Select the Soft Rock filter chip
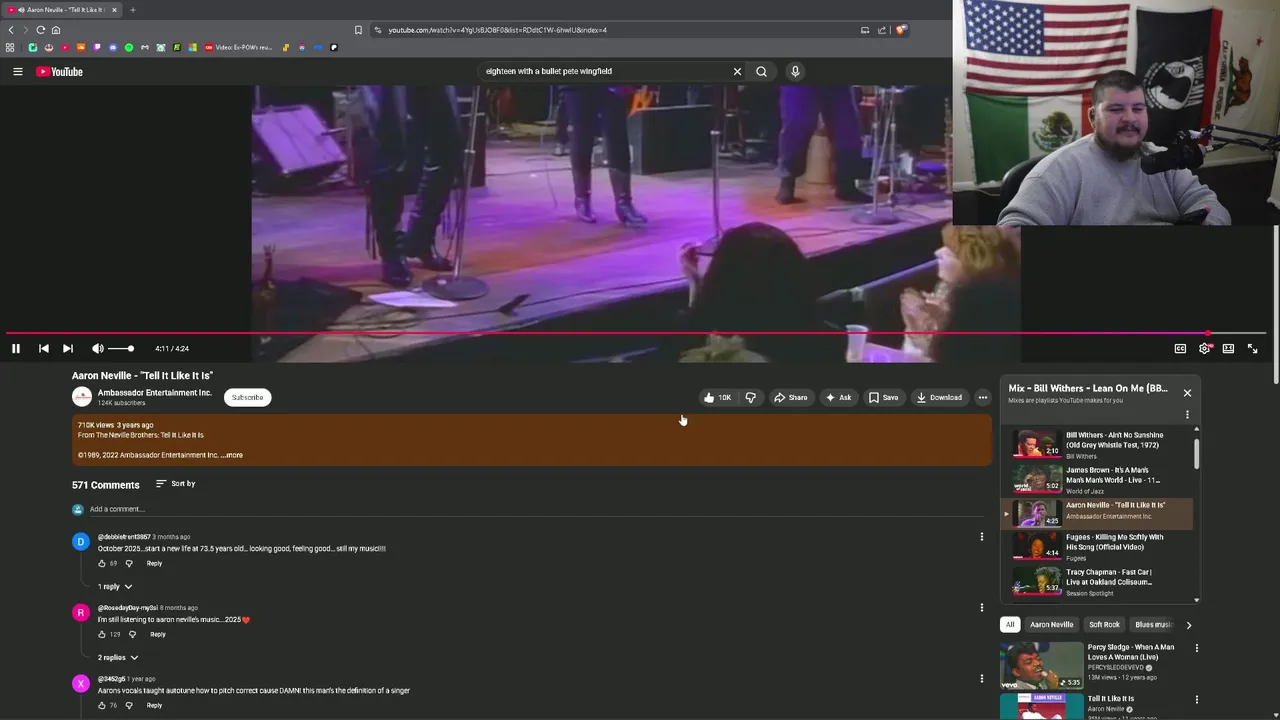Viewport: 1280px width, 720px height. [x=1104, y=625]
